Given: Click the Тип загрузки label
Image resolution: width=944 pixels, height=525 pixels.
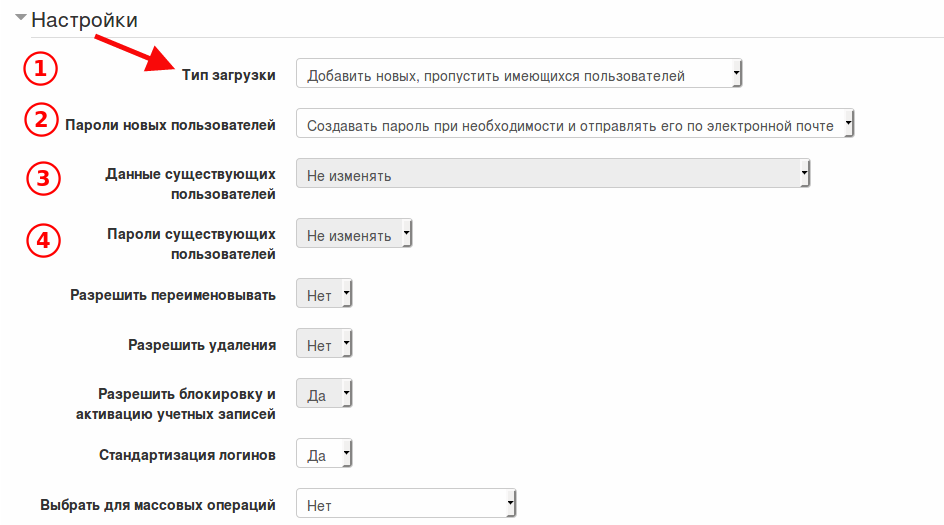Looking at the screenshot, I should point(229,75).
